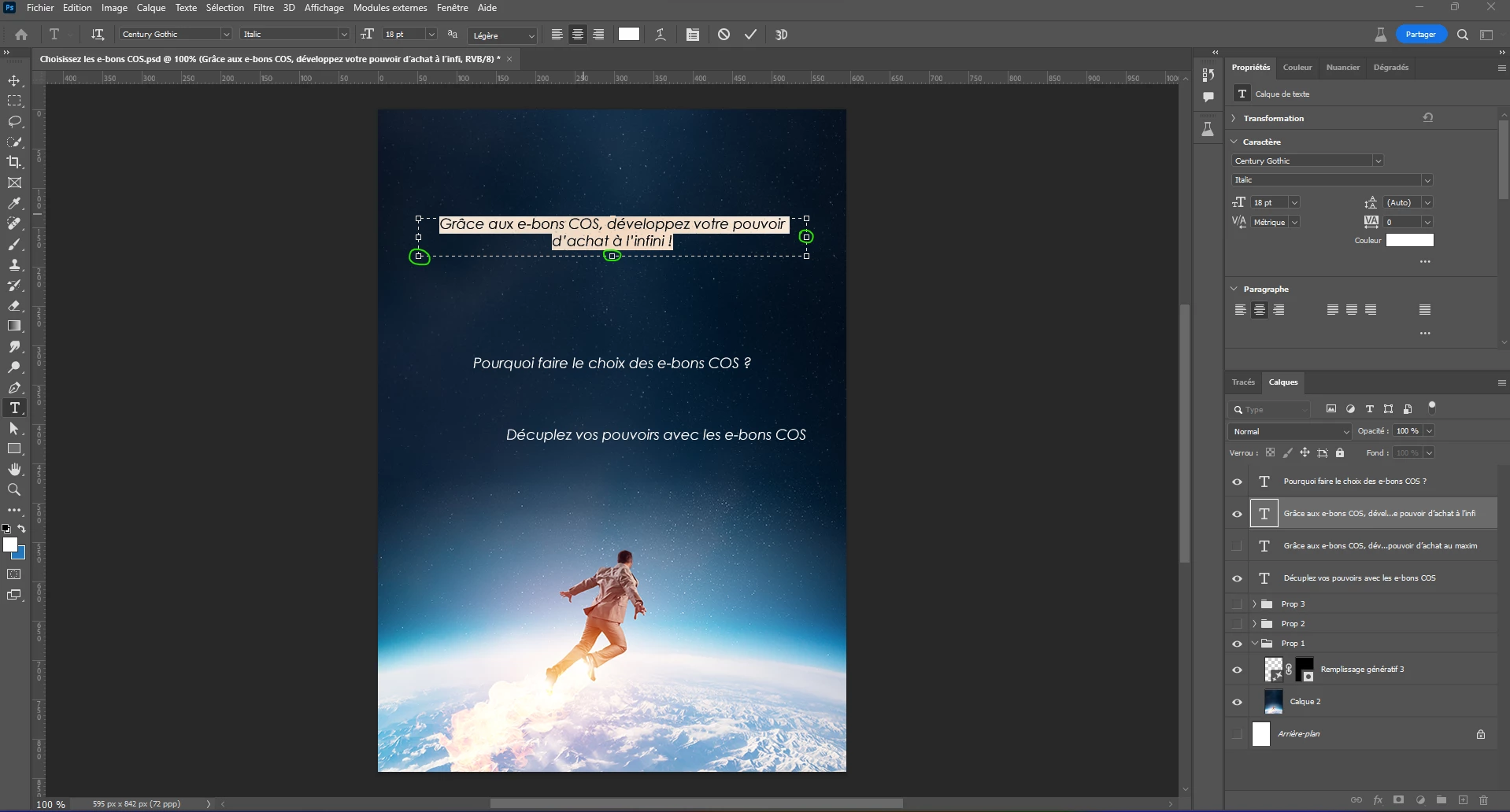Select the Gradient tool
Screen dimensions: 1510x812
[14, 326]
